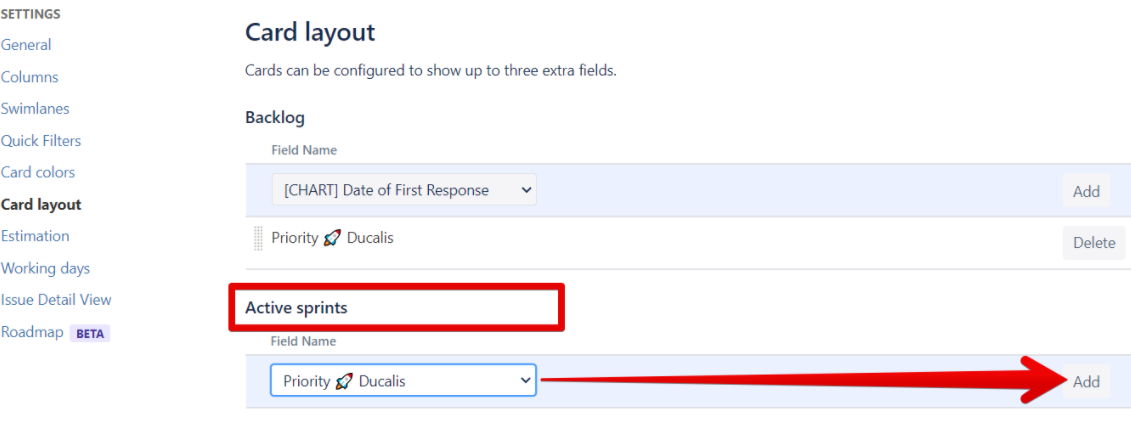Click the Backlog section heading

coord(275,117)
